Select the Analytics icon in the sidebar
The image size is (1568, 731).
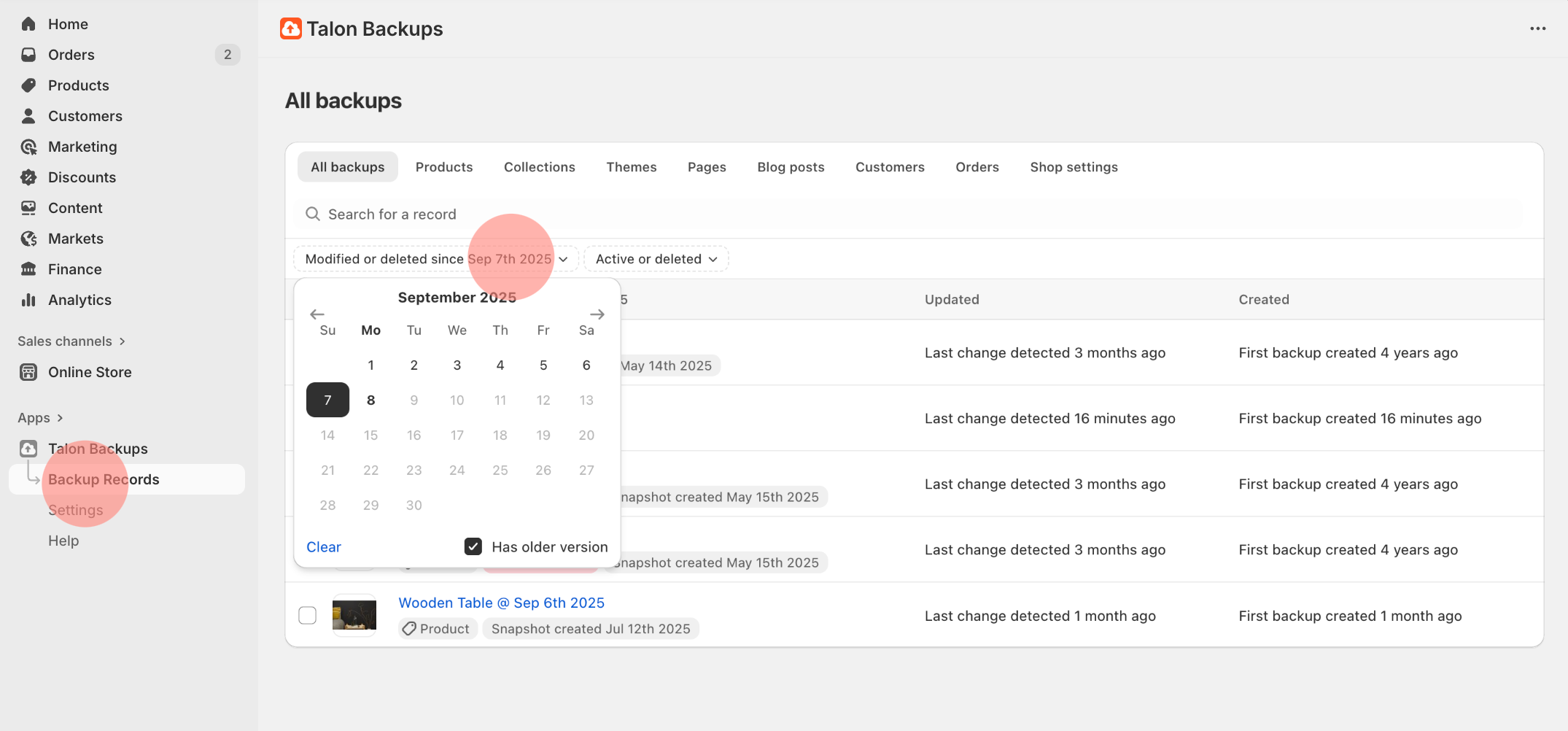click(28, 299)
